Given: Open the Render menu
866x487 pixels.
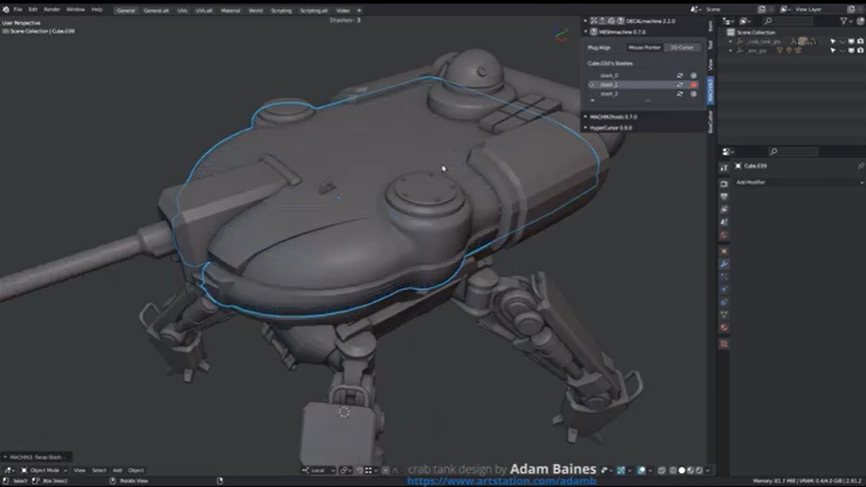Looking at the screenshot, I should click(x=52, y=9).
